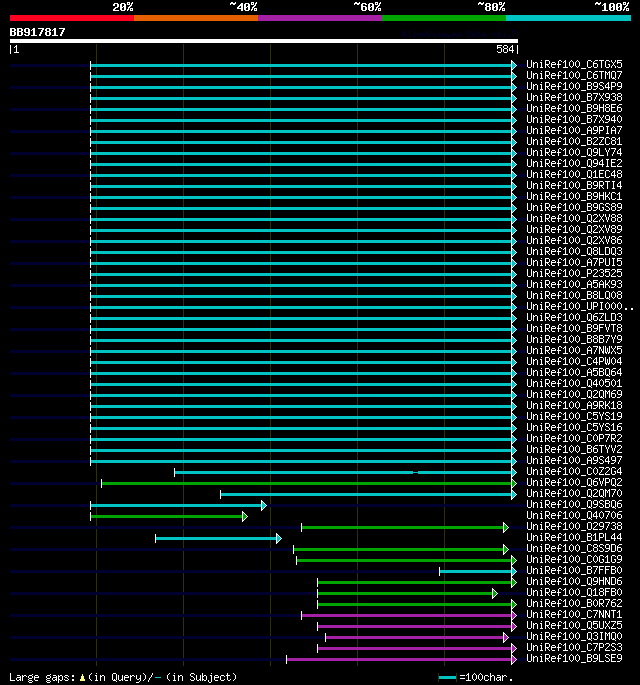Click the red 20% identity legend segment
This screenshot has width=640, height=685.
pyautogui.click(x=72, y=18)
